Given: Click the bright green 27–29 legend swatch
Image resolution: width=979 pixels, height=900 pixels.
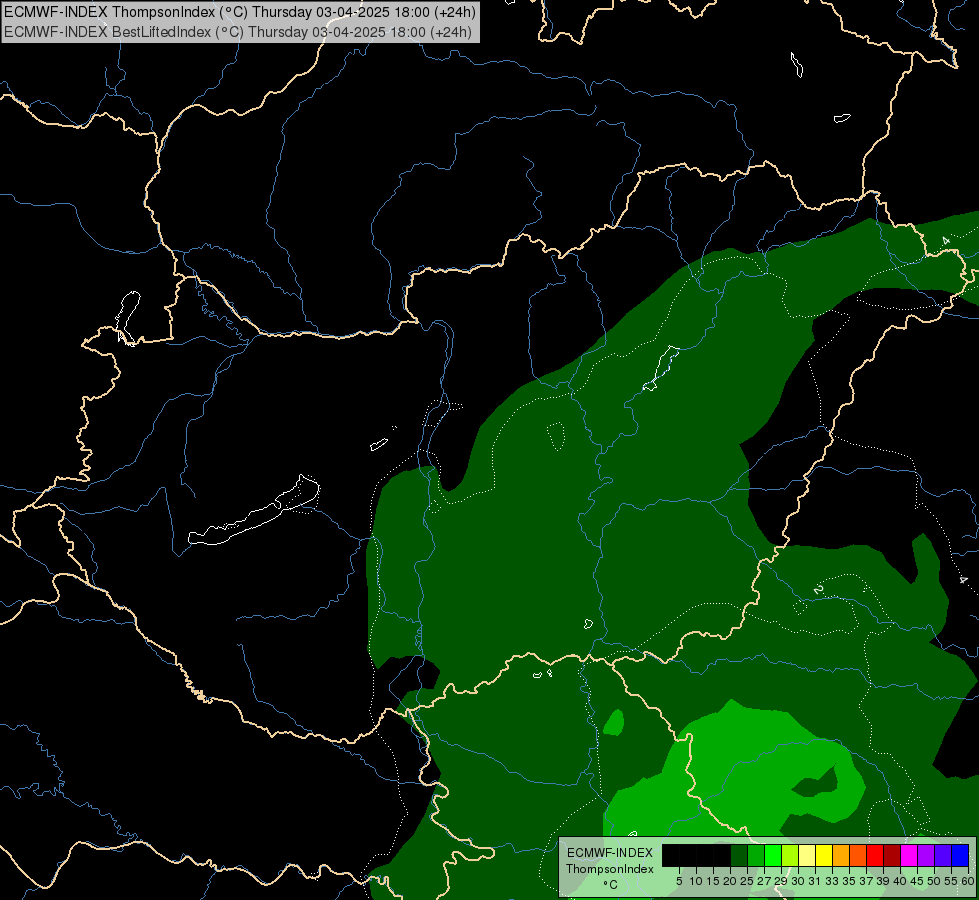Looking at the screenshot, I should click(773, 855).
